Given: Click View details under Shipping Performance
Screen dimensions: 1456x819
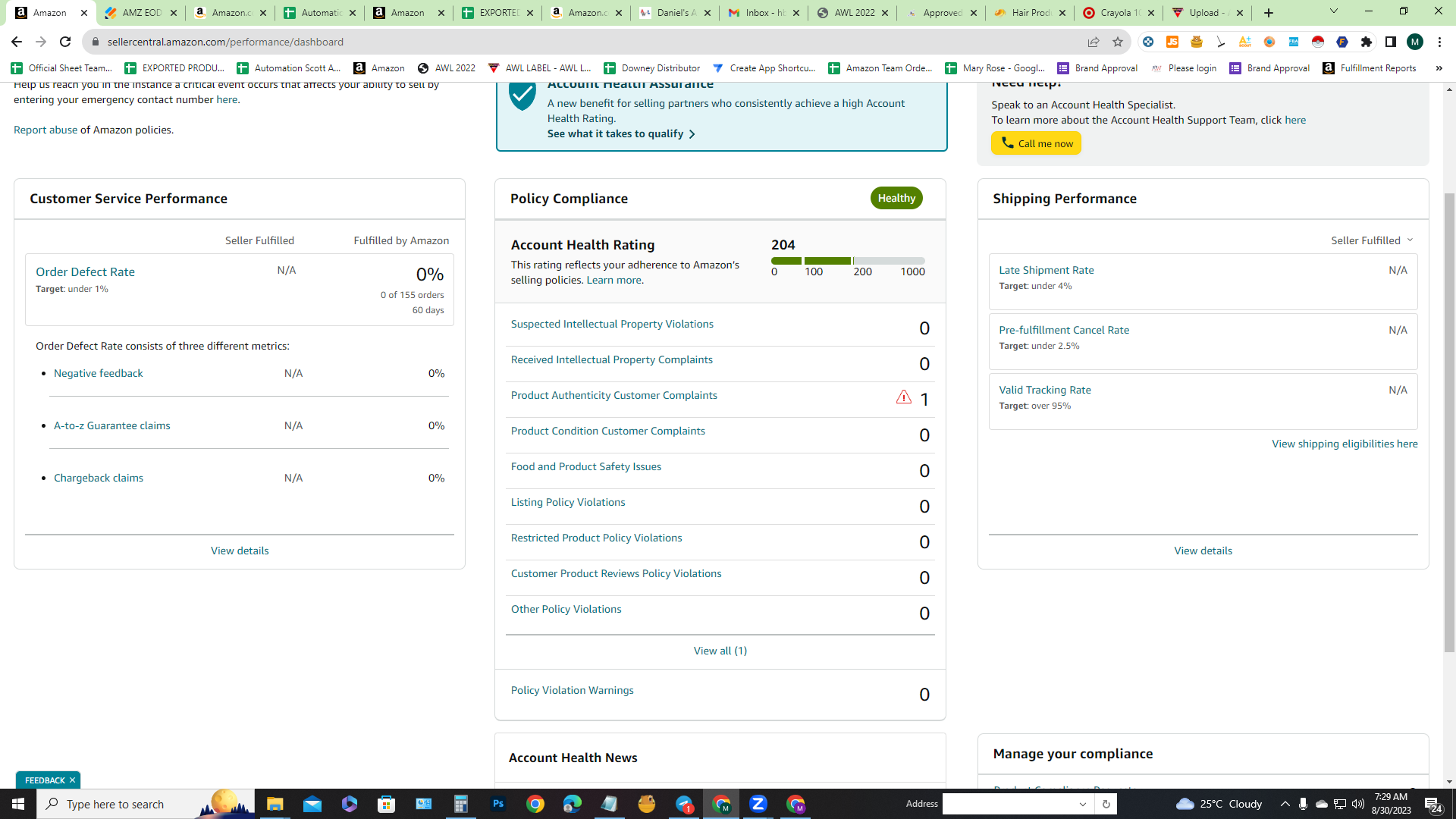Looking at the screenshot, I should [x=1203, y=551].
